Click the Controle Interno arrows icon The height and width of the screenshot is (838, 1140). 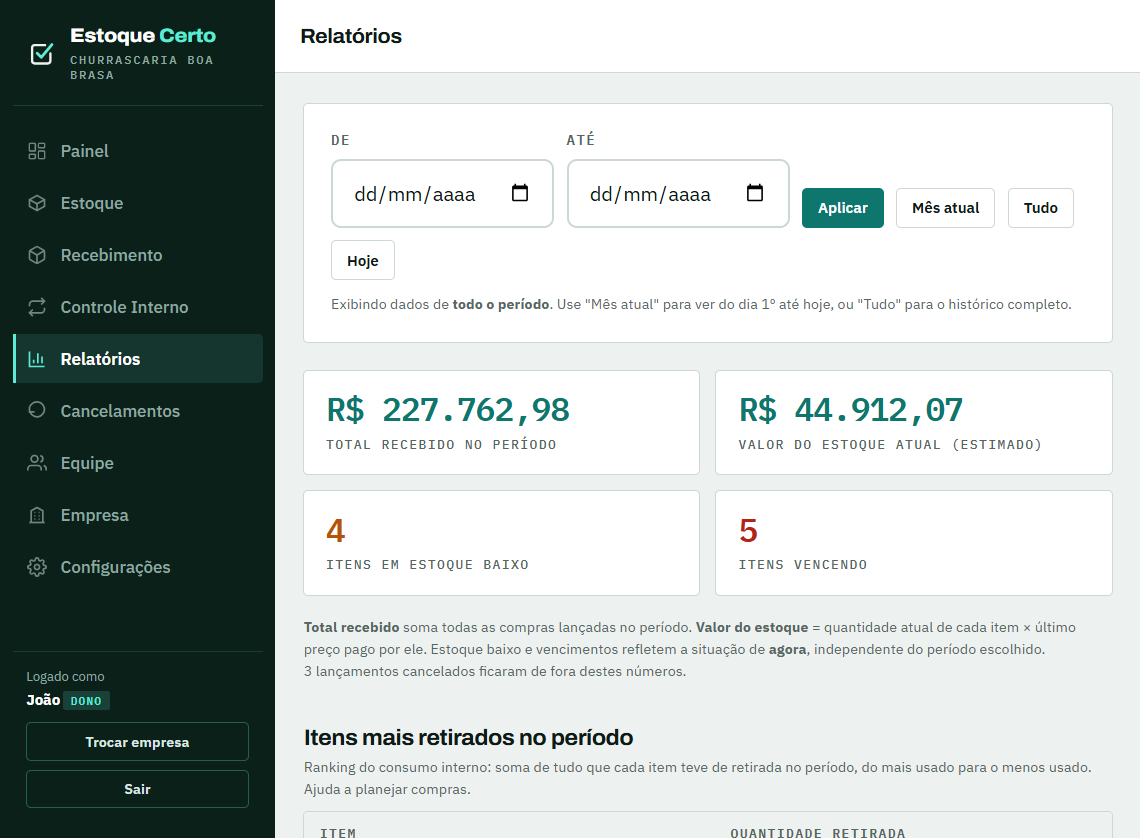[37, 307]
